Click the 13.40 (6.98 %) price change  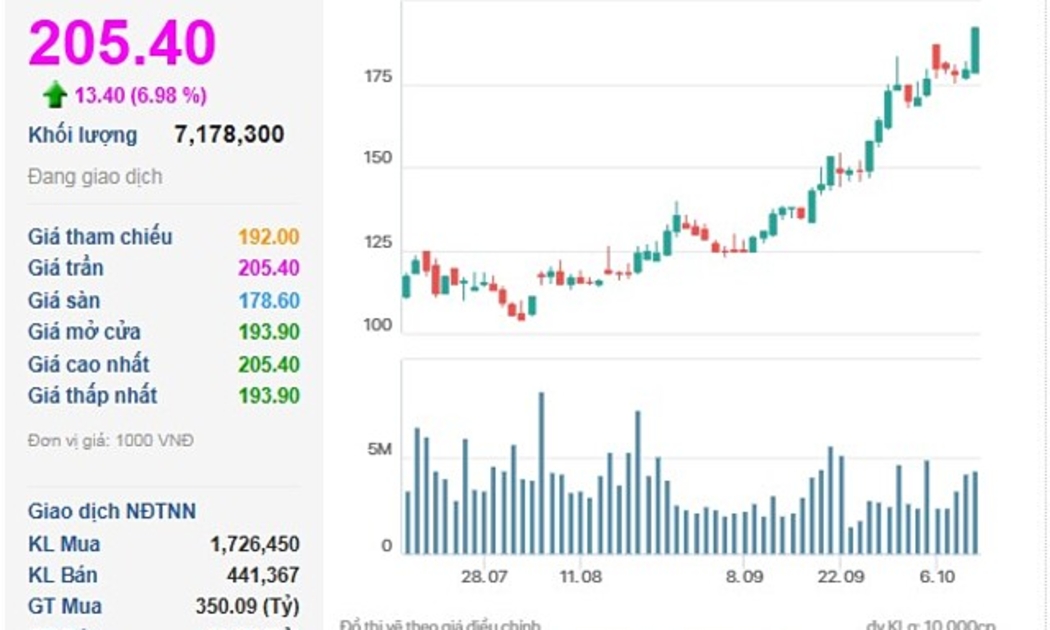140,95
